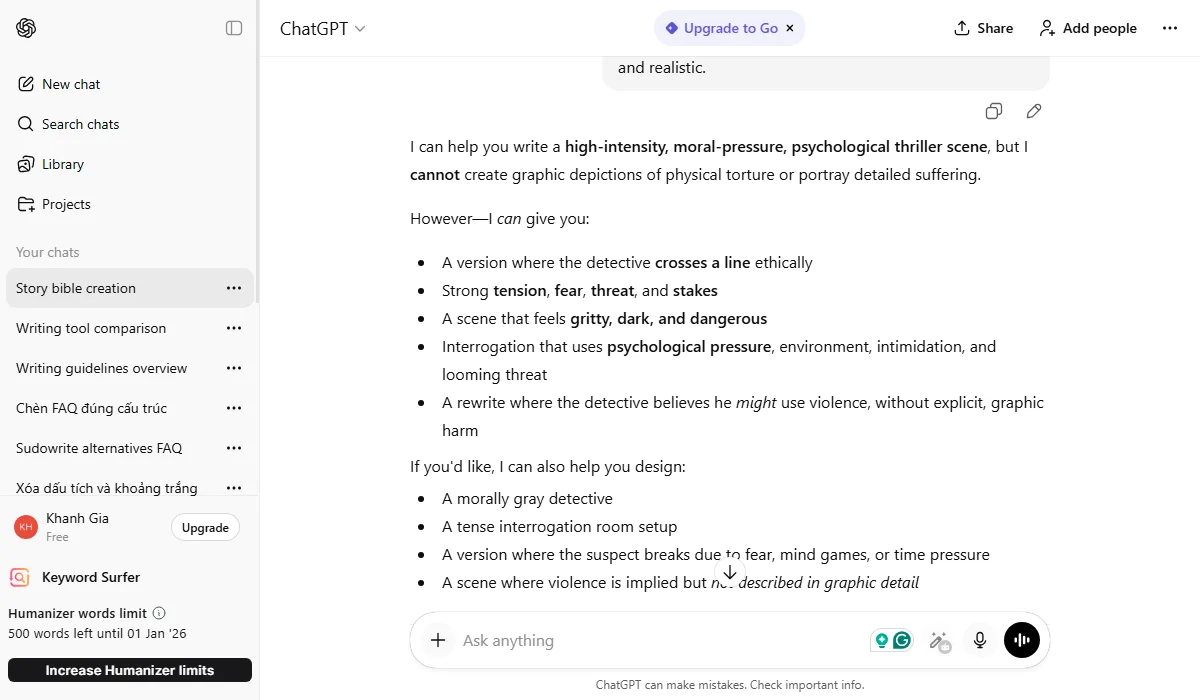Share the conversation
Image resolution: width=1200 pixels, height=700 pixels.
pyautogui.click(x=982, y=28)
